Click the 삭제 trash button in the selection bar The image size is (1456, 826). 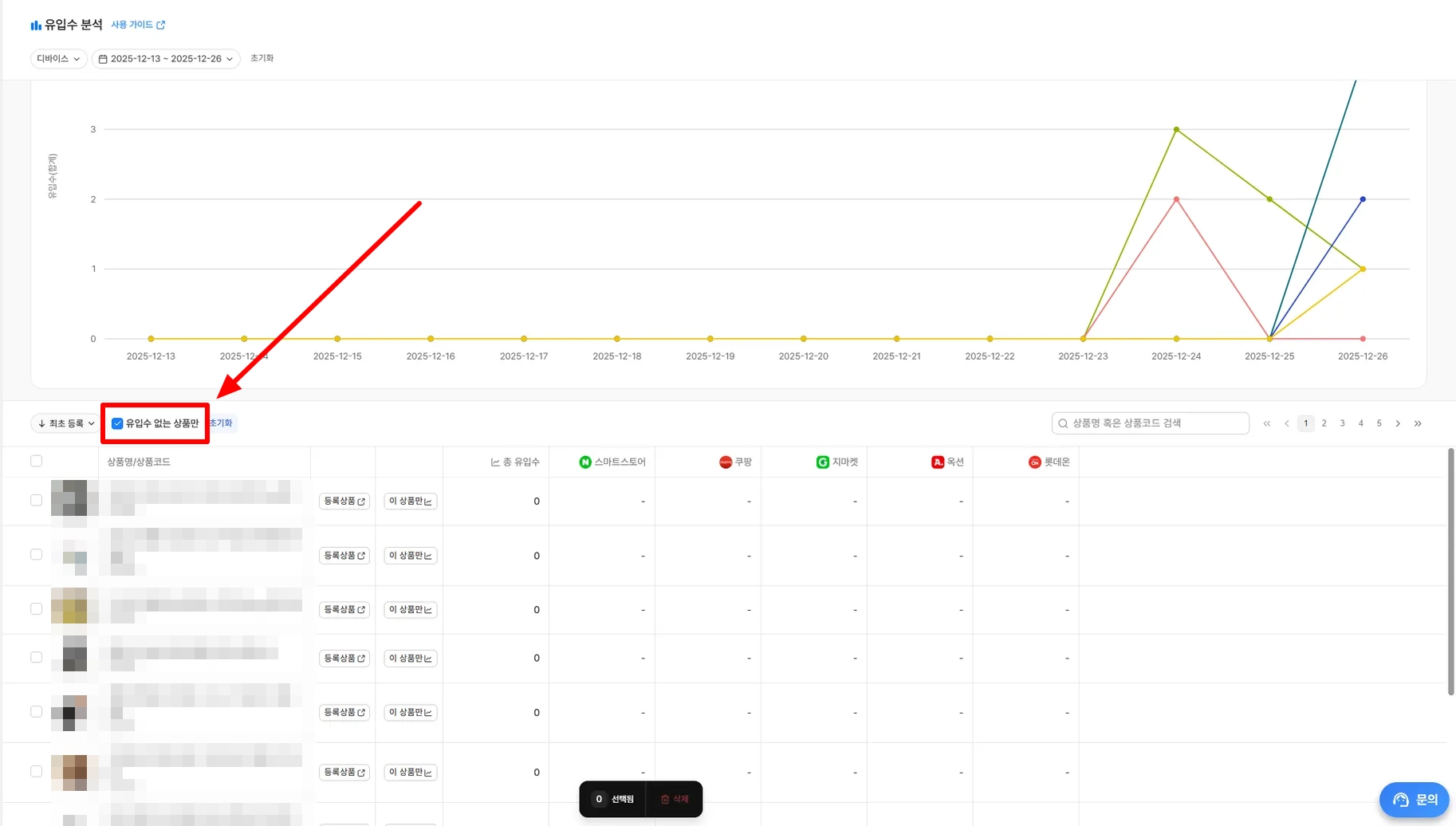(x=675, y=799)
